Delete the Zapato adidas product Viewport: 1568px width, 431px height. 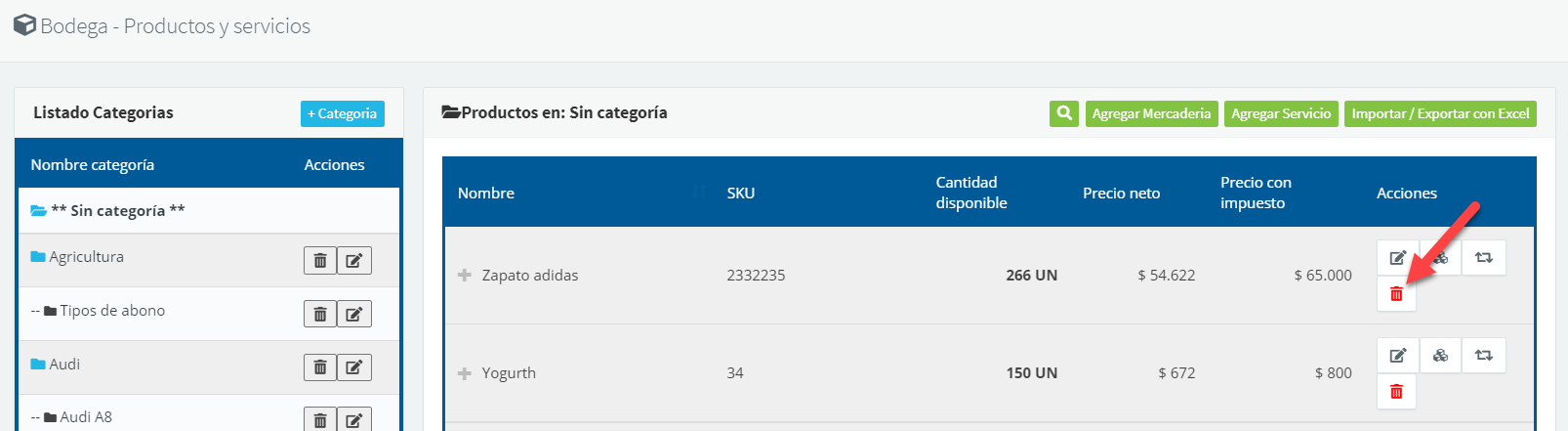(1396, 294)
